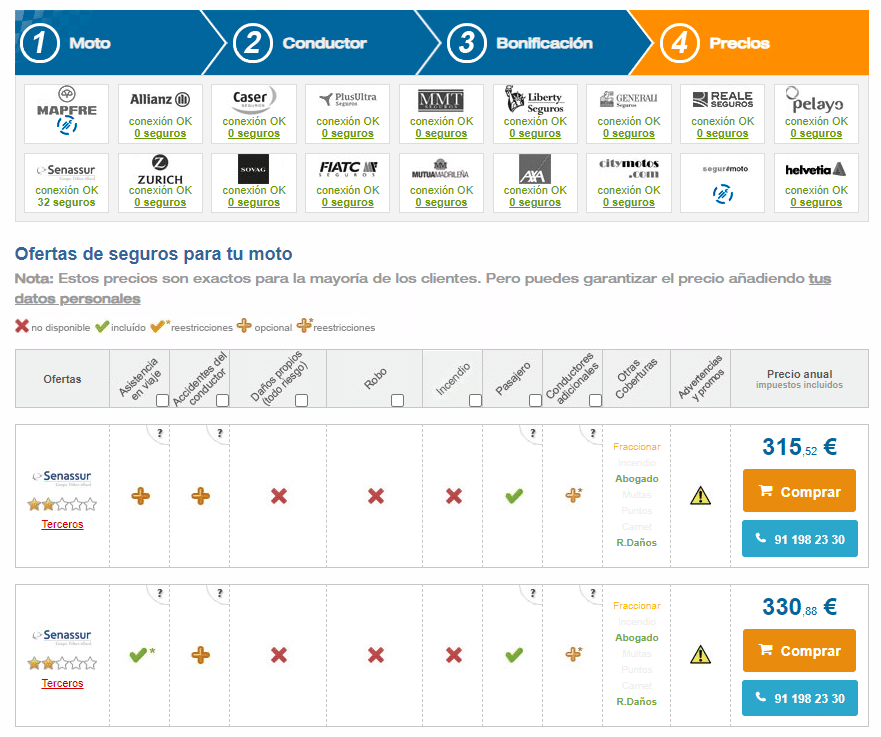Toggle the Pasajero coverage filter checkbox

point(535,400)
